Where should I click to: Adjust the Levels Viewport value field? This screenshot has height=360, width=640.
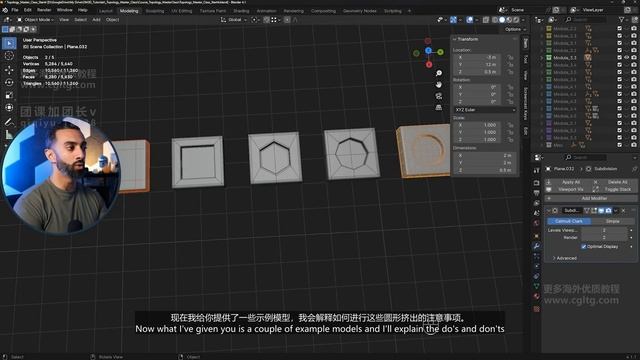604,230
